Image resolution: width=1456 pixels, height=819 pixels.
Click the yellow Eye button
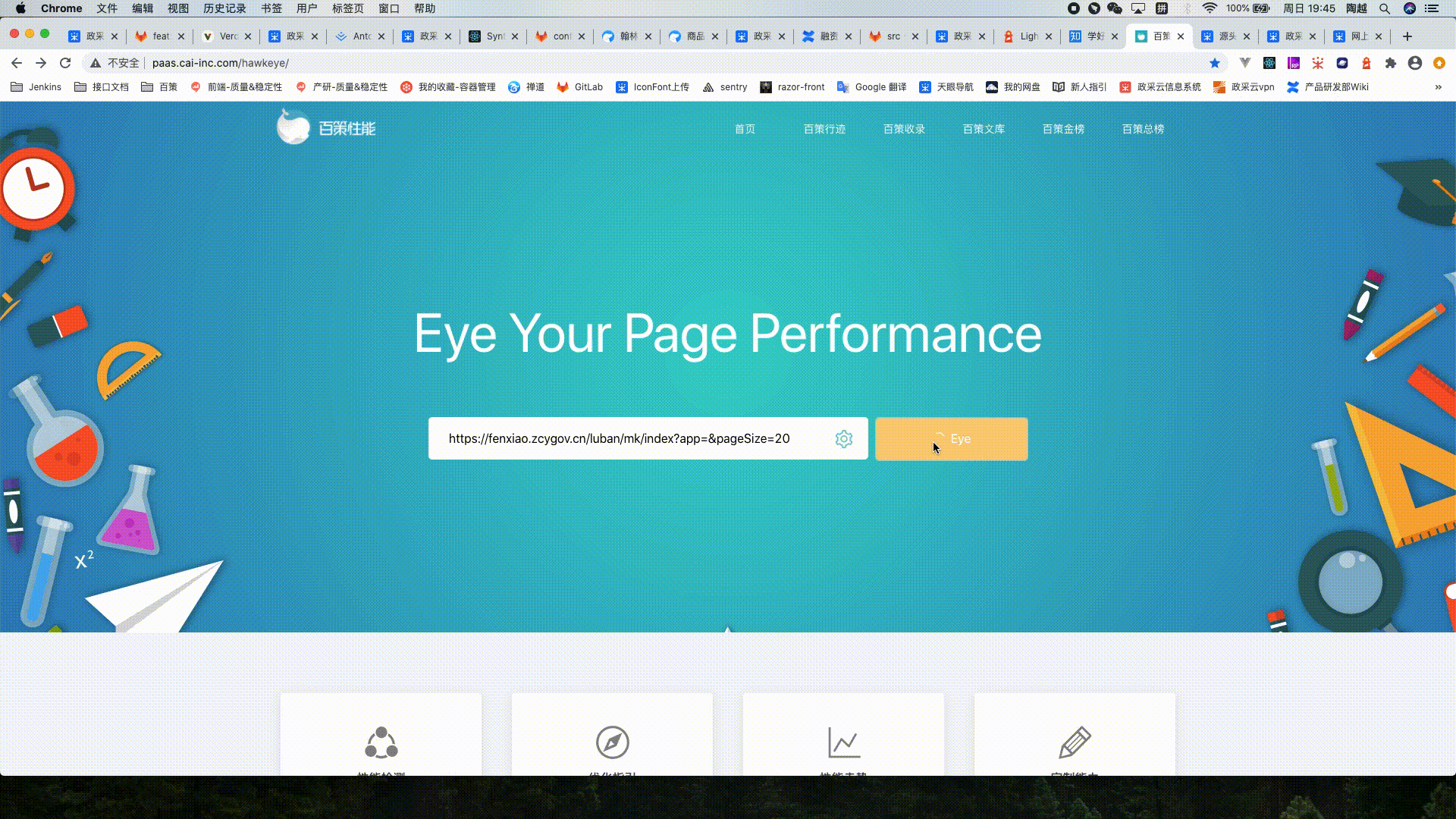coord(951,439)
